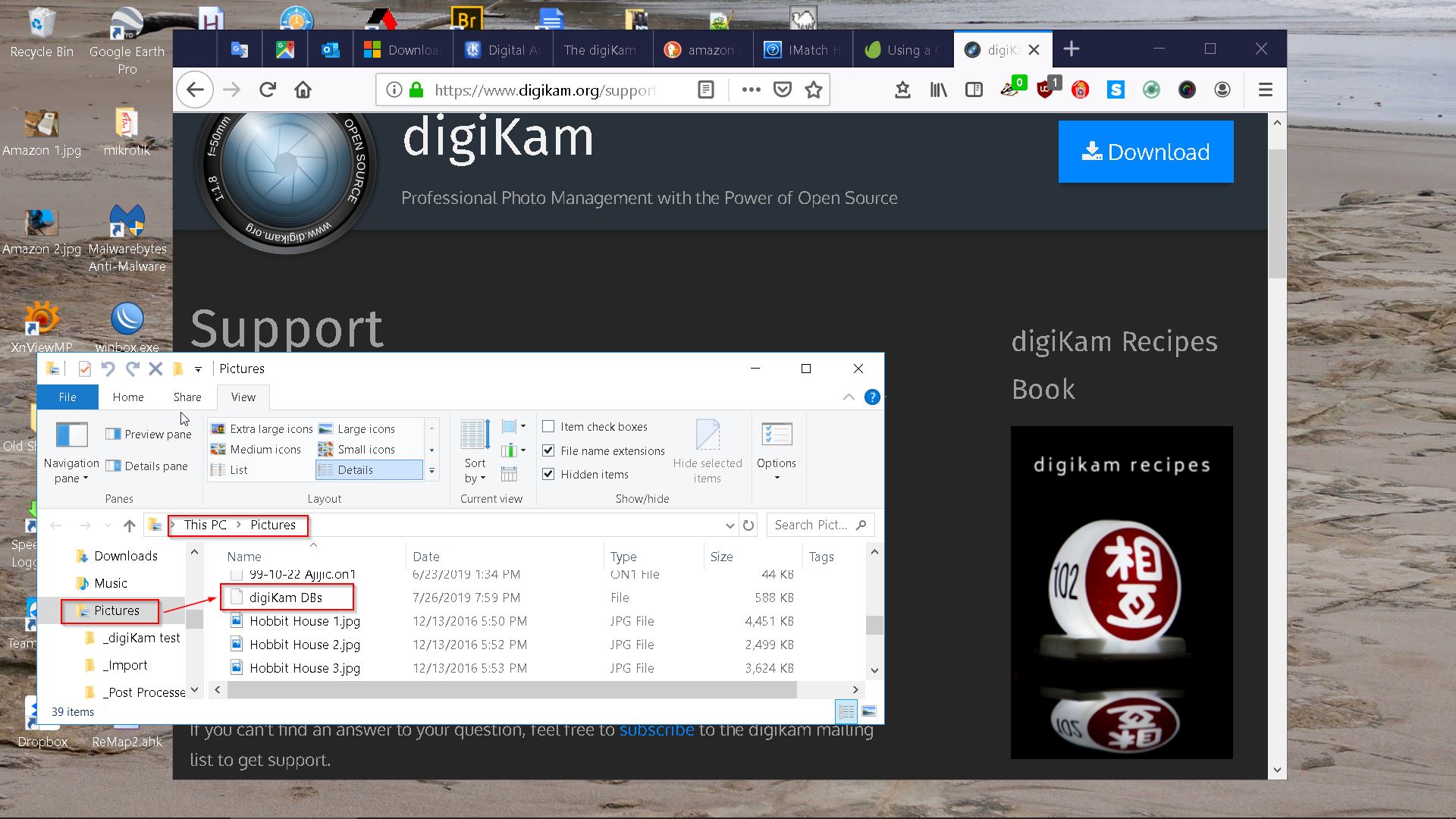The width and height of the screenshot is (1456, 819).
Task: Enable Item check boxes option
Action: (549, 427)
